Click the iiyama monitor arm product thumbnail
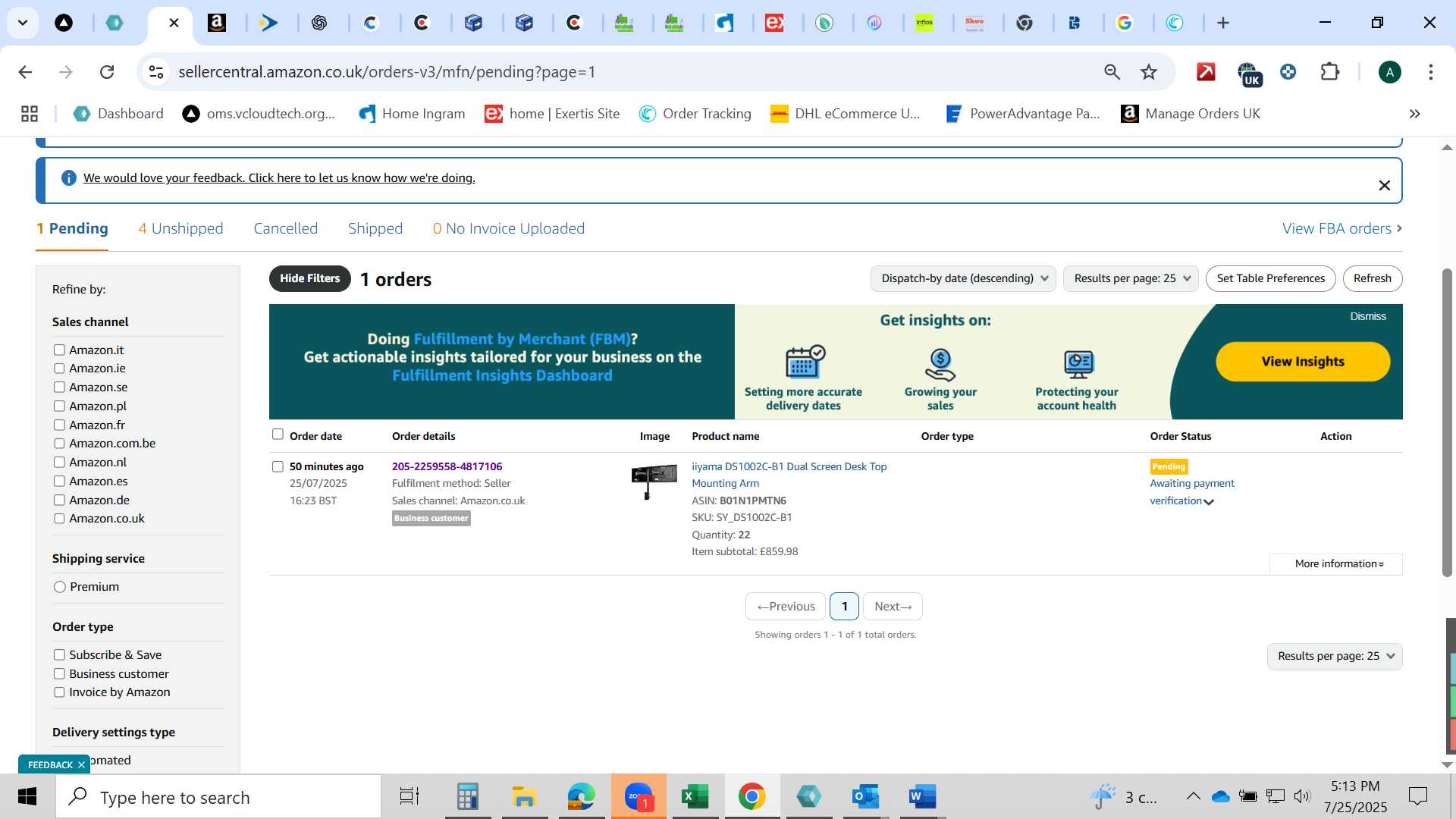 [x=654, y=482]
